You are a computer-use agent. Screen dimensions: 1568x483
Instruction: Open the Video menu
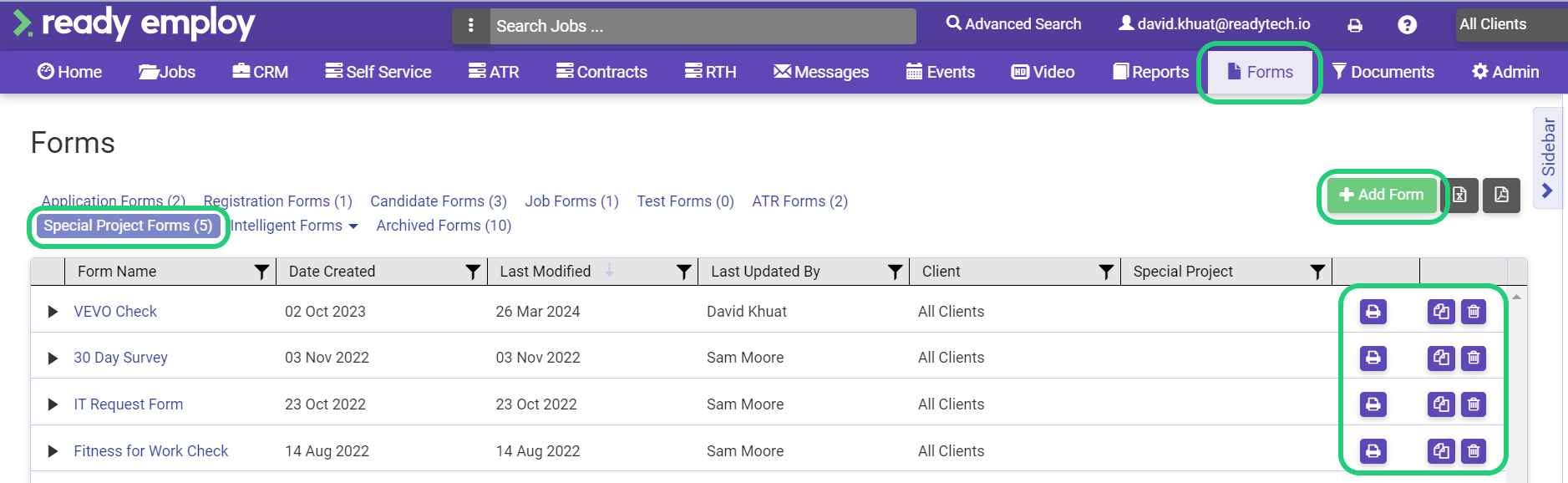1043,72
